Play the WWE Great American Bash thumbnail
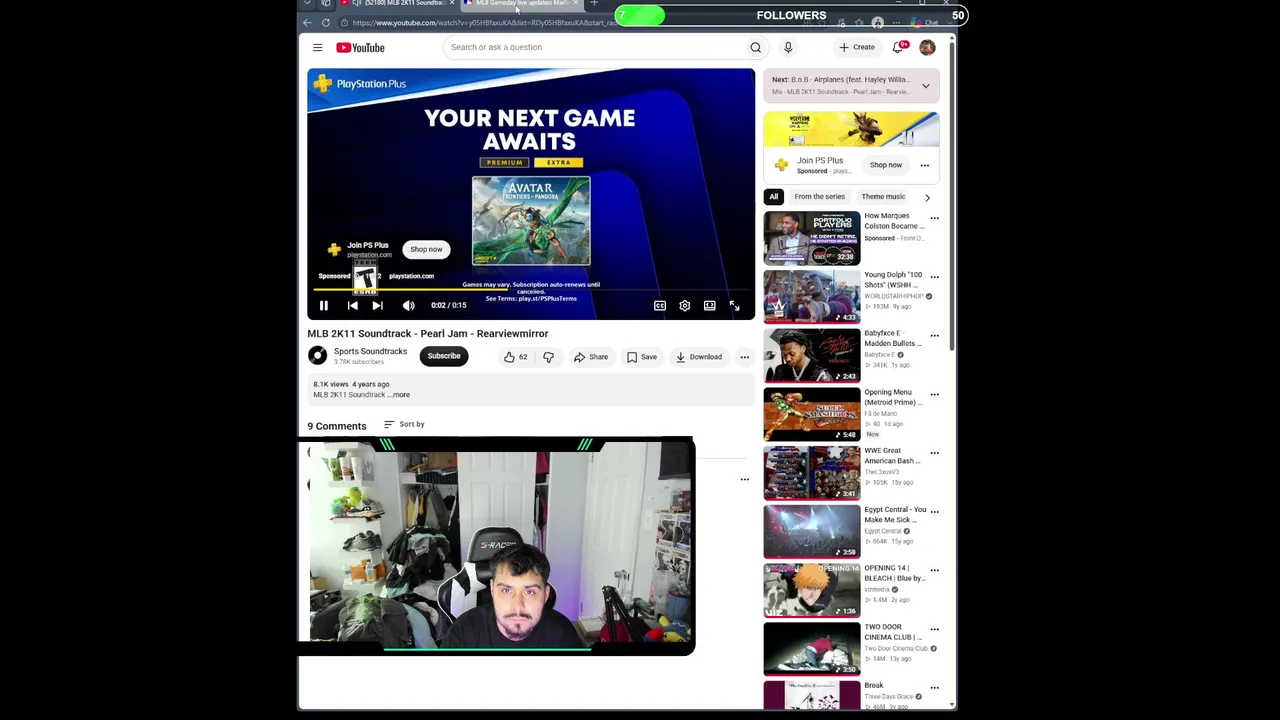Image resolution: width=1280 pixels, height=720 pixels. tap(811, 473)
